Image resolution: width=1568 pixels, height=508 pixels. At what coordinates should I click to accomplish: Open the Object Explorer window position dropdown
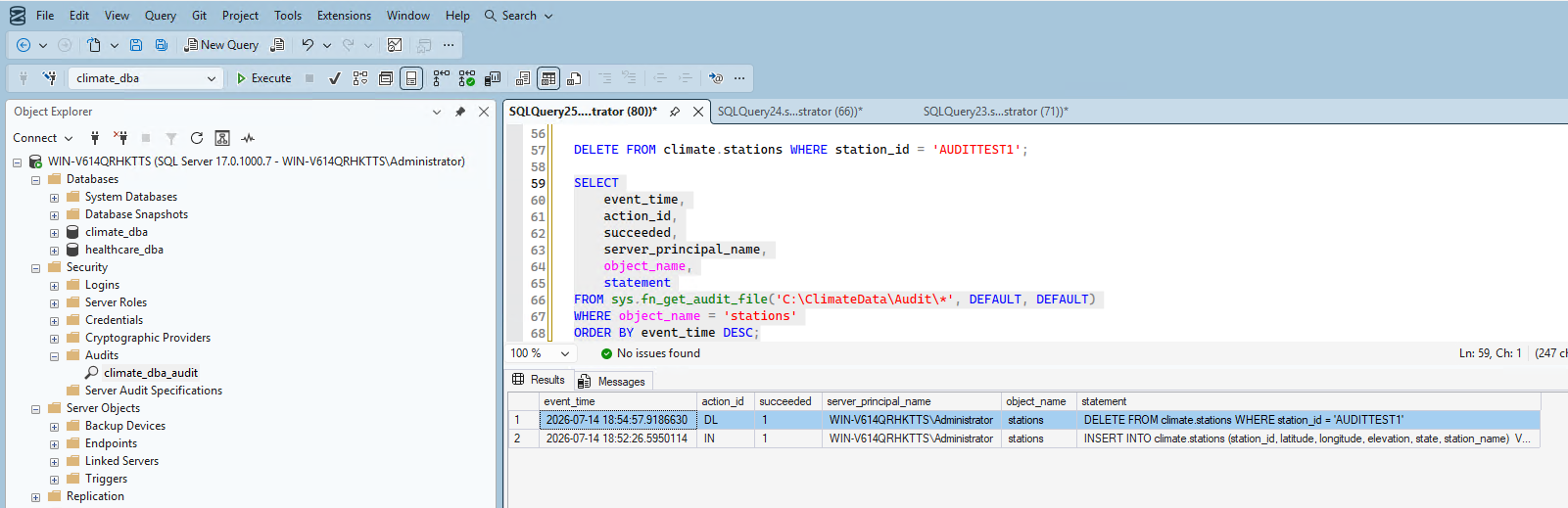(437, 112)
